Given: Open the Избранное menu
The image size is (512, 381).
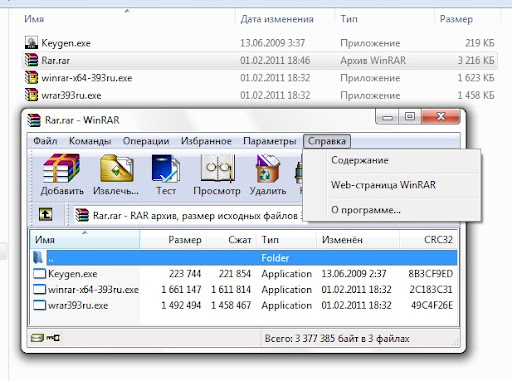Looking at the screenshot, I should 206,141.
